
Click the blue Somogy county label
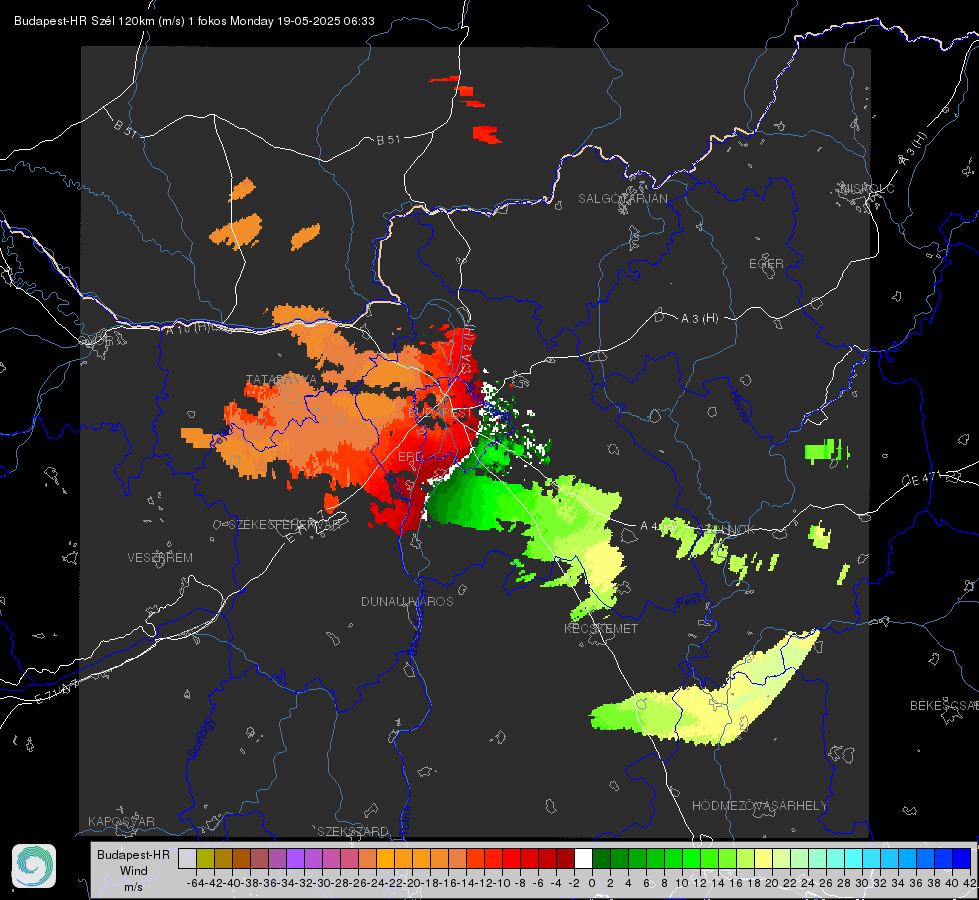(x=201, y=738)
